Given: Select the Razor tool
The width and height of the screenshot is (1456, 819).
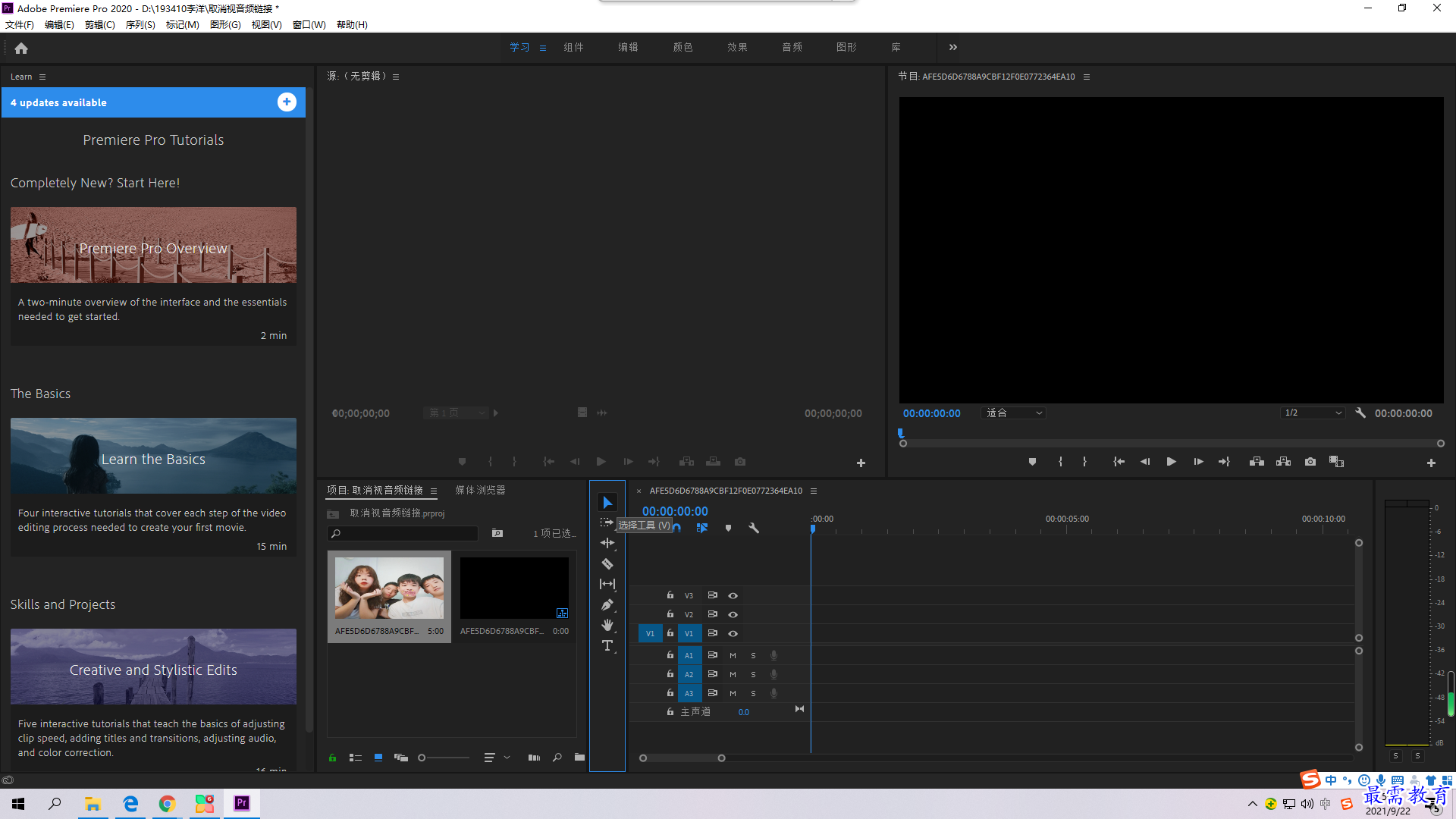Looking at the screenshot, I should [x=607, y=563].
